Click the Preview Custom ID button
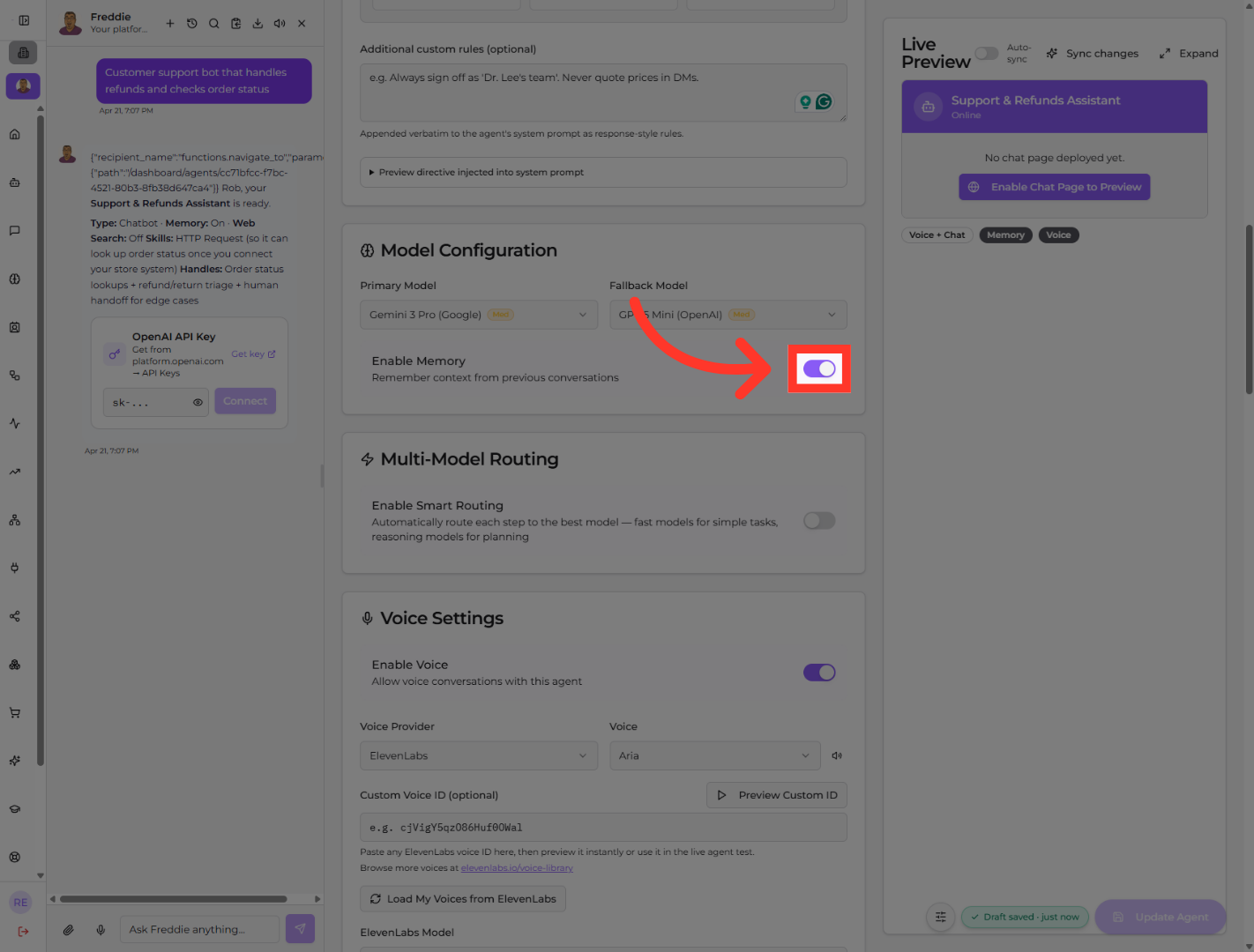Image resolution: width=1254 pixels, height=952 pixels. (x=777, y=795)
